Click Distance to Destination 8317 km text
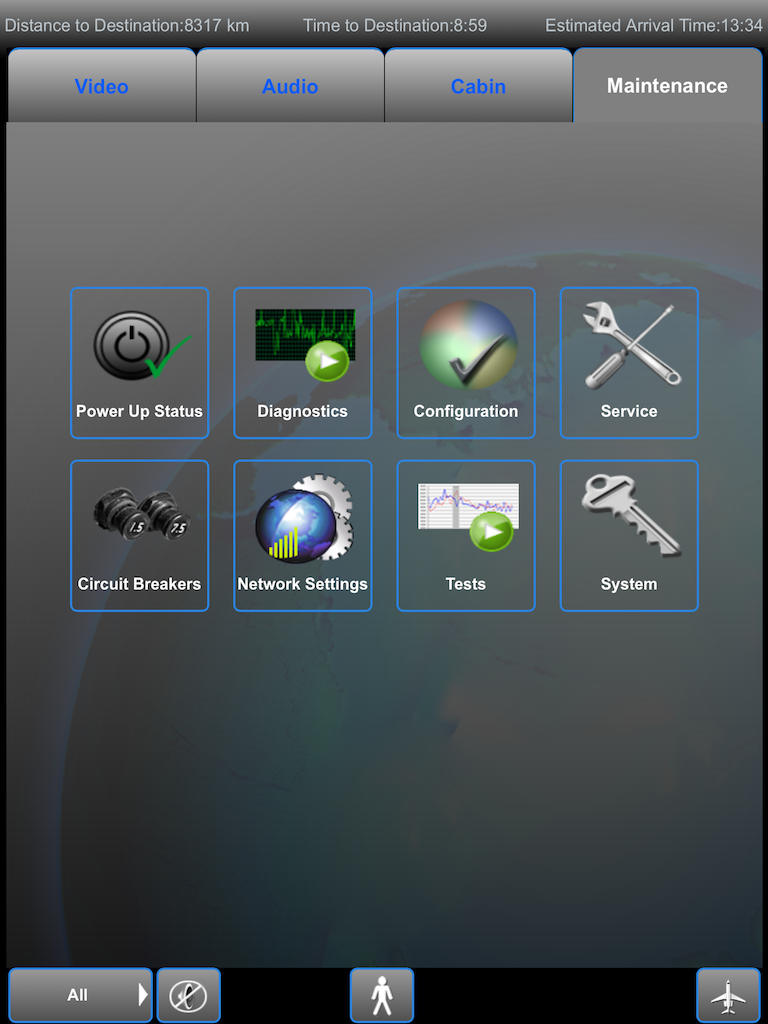 (x=127, y=26)
